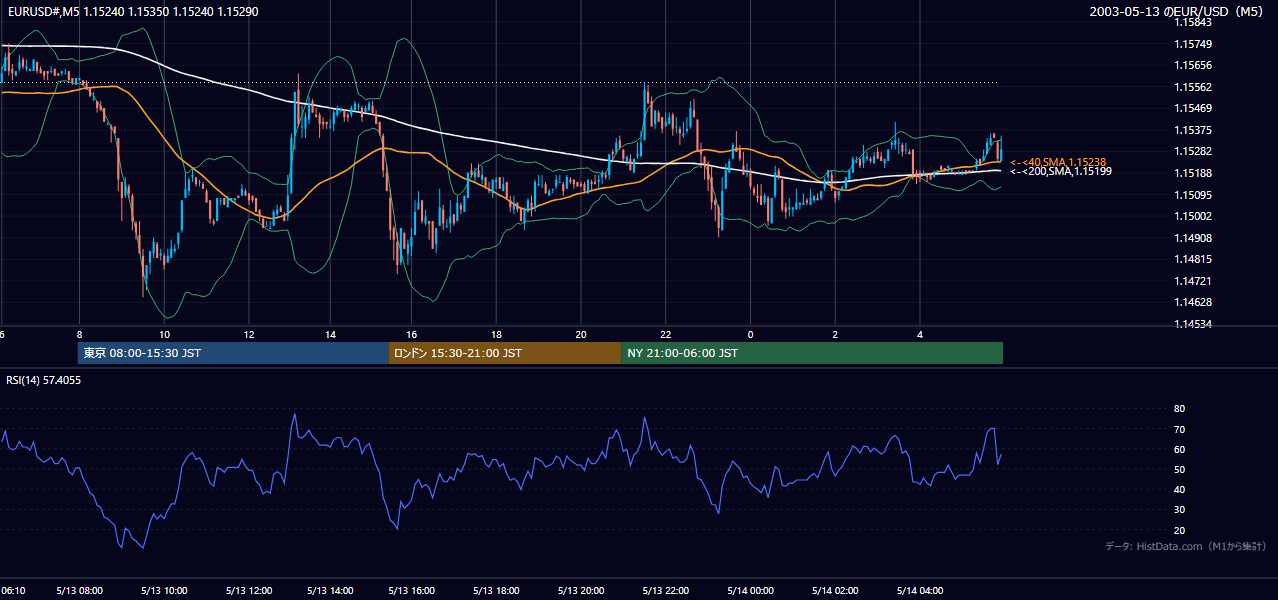Click RSI axis level 60
1278x600 pixels.
[x=1179, y=449]
